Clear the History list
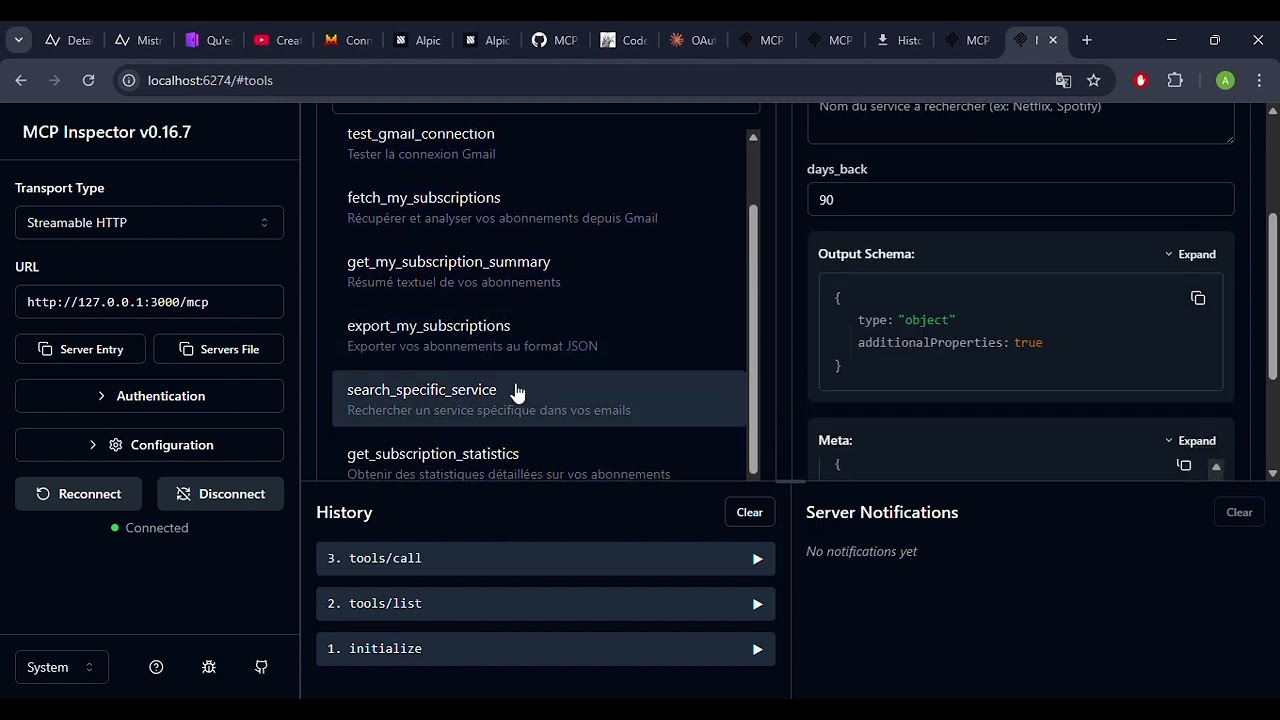1280x720 pixels. pos(749,512)
